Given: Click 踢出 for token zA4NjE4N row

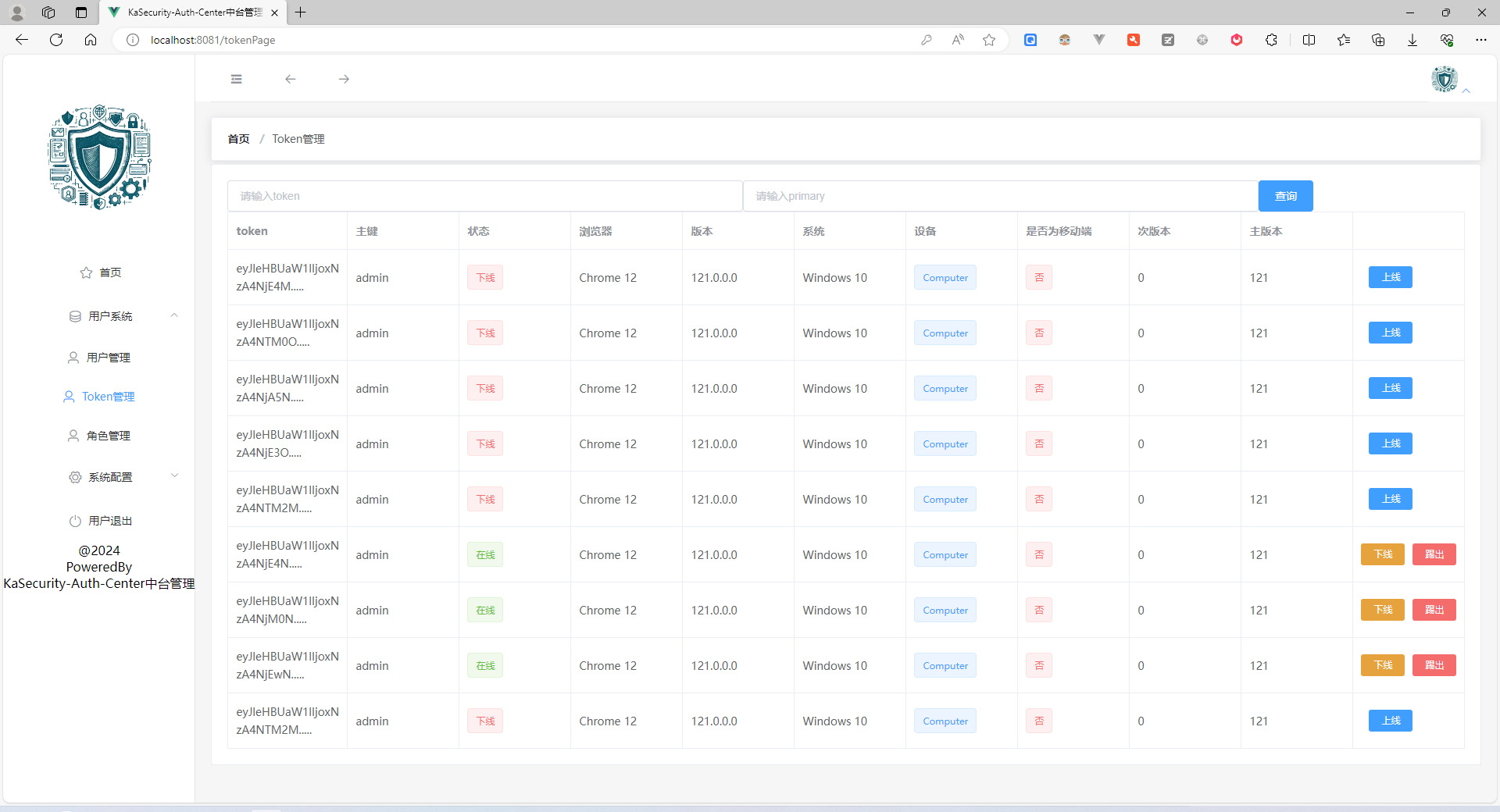Looking at the screenshot, I should 1434,554.
